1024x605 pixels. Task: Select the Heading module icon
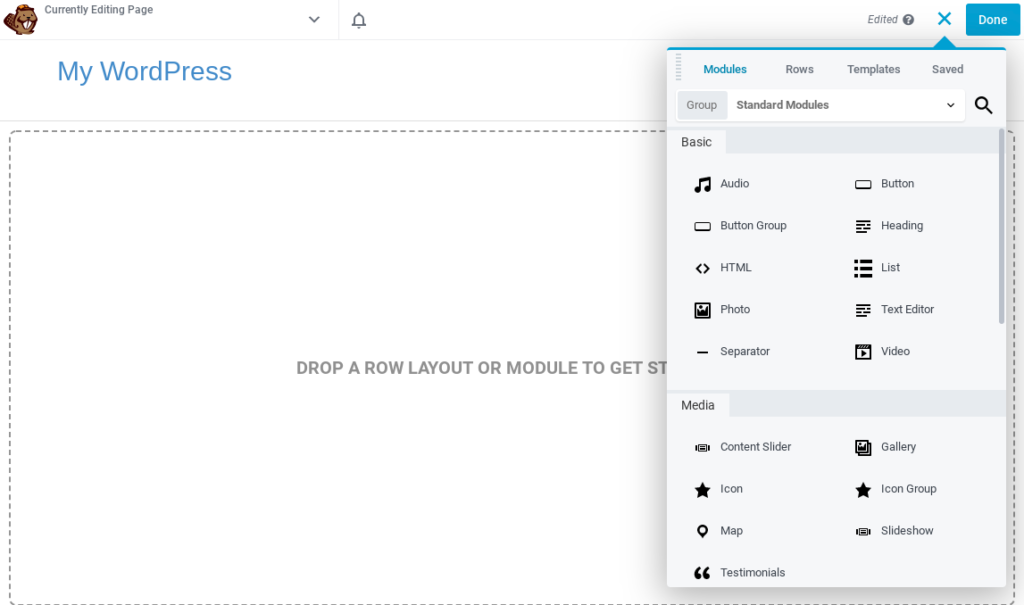click(x=863, y=226)
